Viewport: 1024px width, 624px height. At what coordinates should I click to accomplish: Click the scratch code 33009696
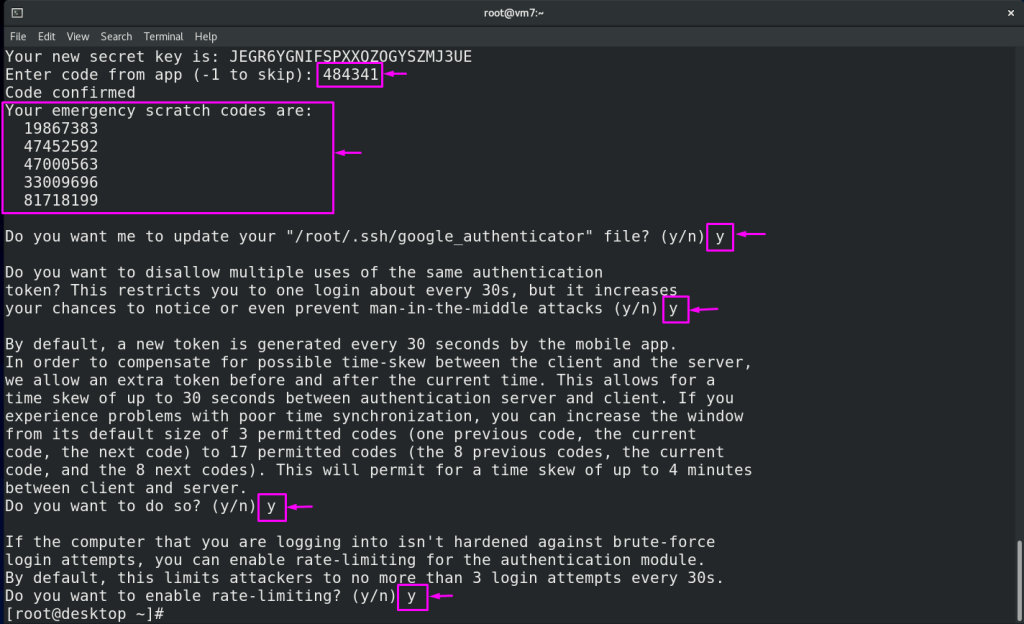61,183
